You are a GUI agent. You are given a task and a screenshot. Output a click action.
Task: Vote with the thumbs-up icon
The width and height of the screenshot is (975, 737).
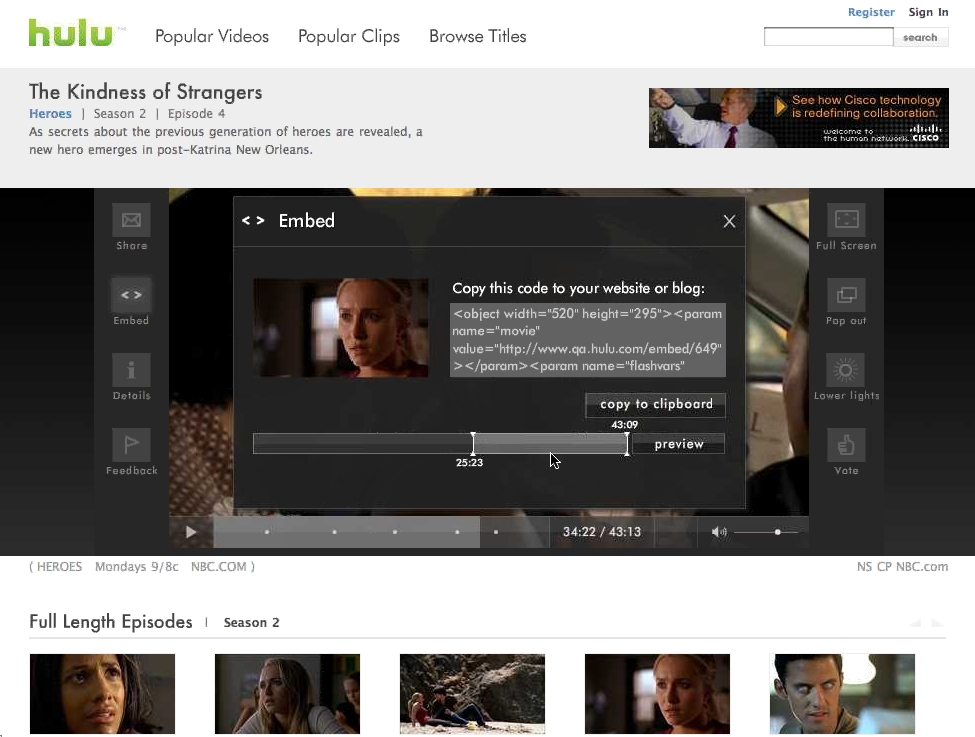pos(846,445)
